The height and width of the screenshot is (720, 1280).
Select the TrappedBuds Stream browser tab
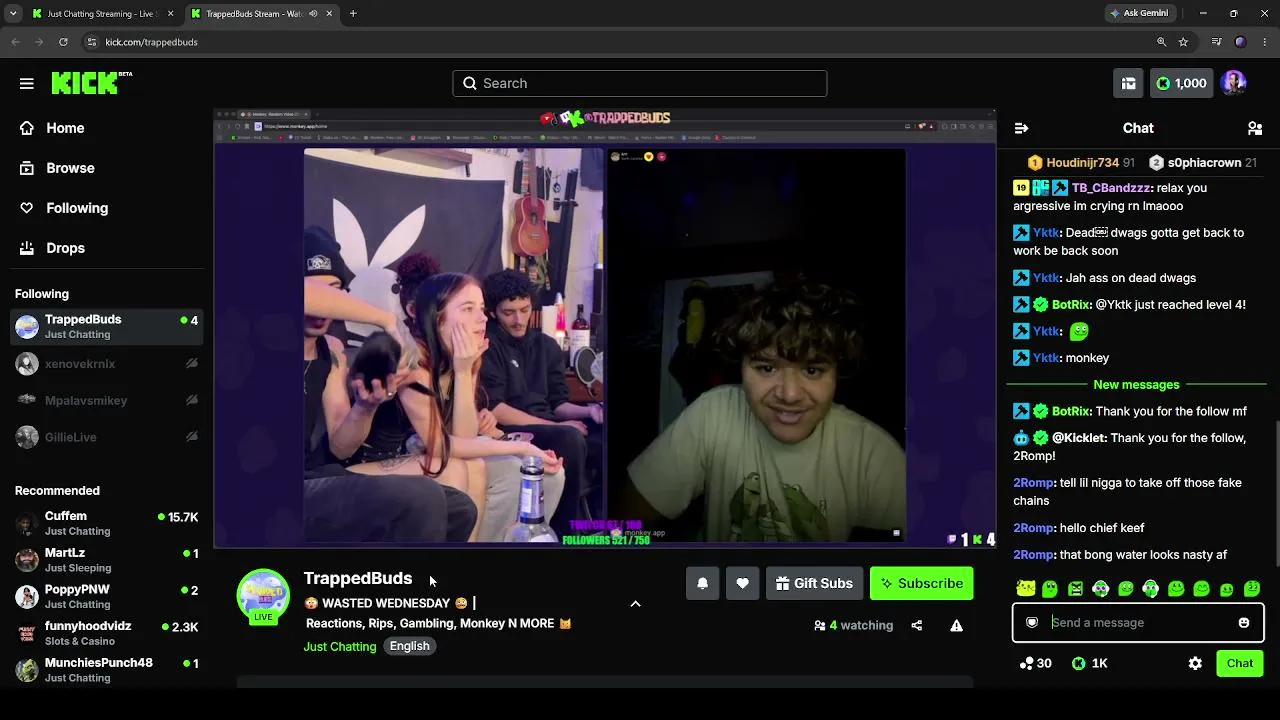coord(262,14)
